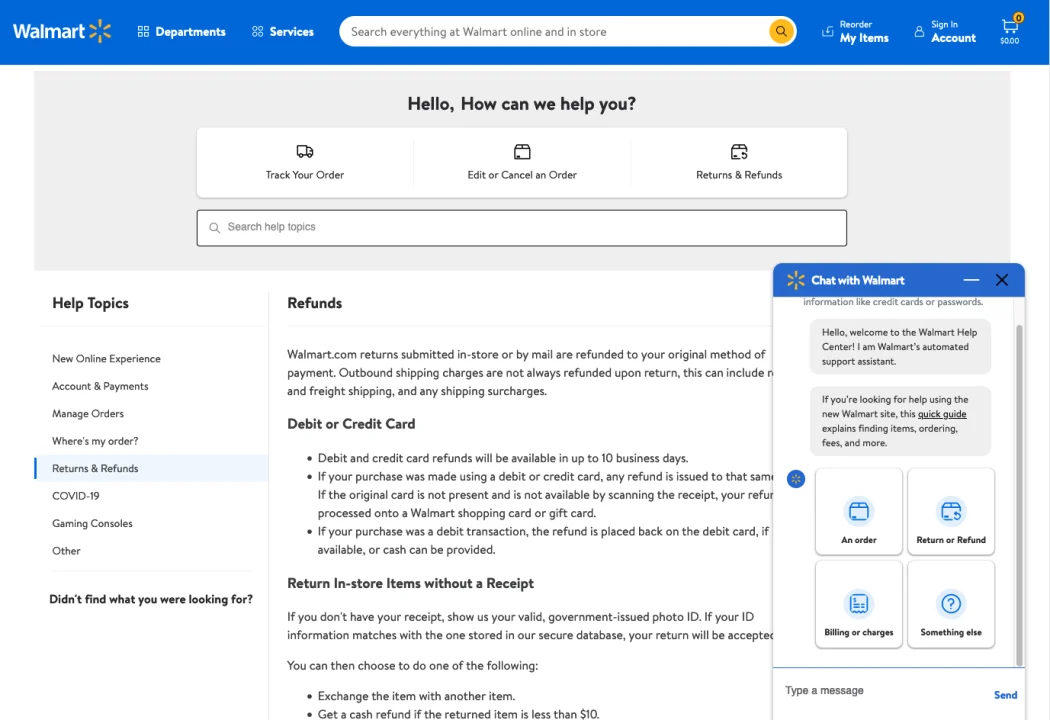Screen dimensions: 1050x720
Task: Open the quick guide link in chat
Action: [x=942, y=414]
